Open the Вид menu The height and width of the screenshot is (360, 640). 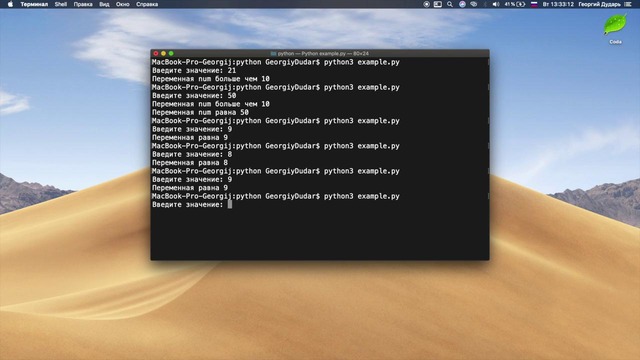(104, 4)
